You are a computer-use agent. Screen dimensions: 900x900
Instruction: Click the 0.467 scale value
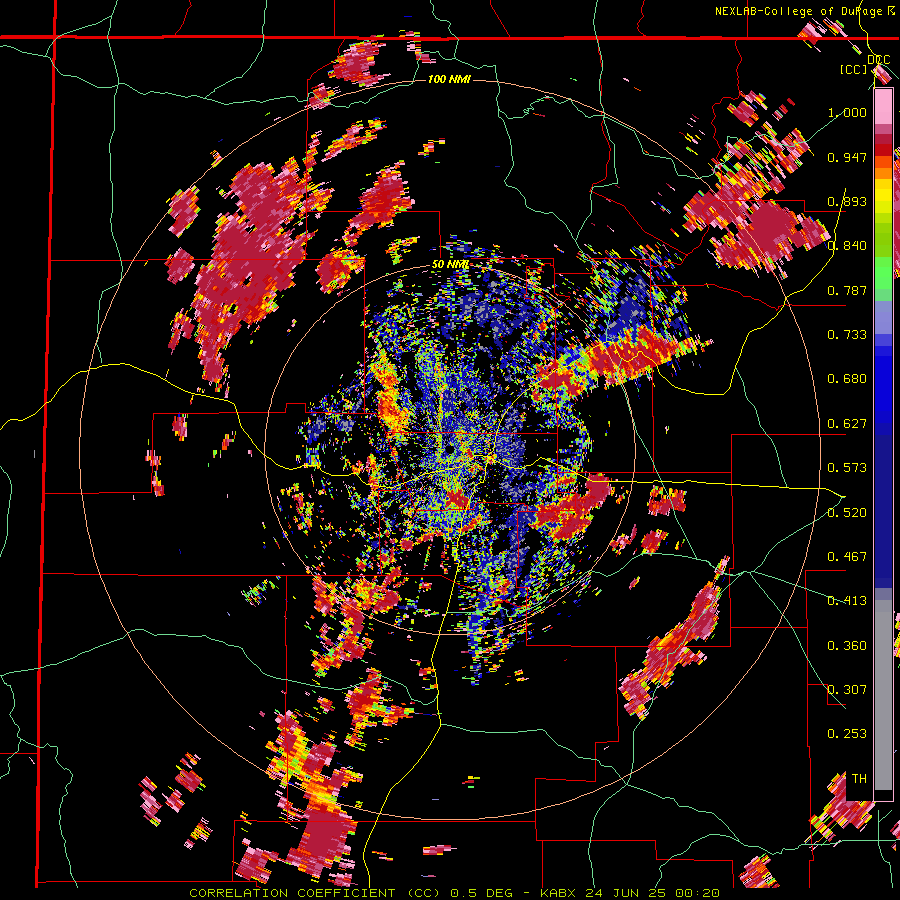[847, 557]
